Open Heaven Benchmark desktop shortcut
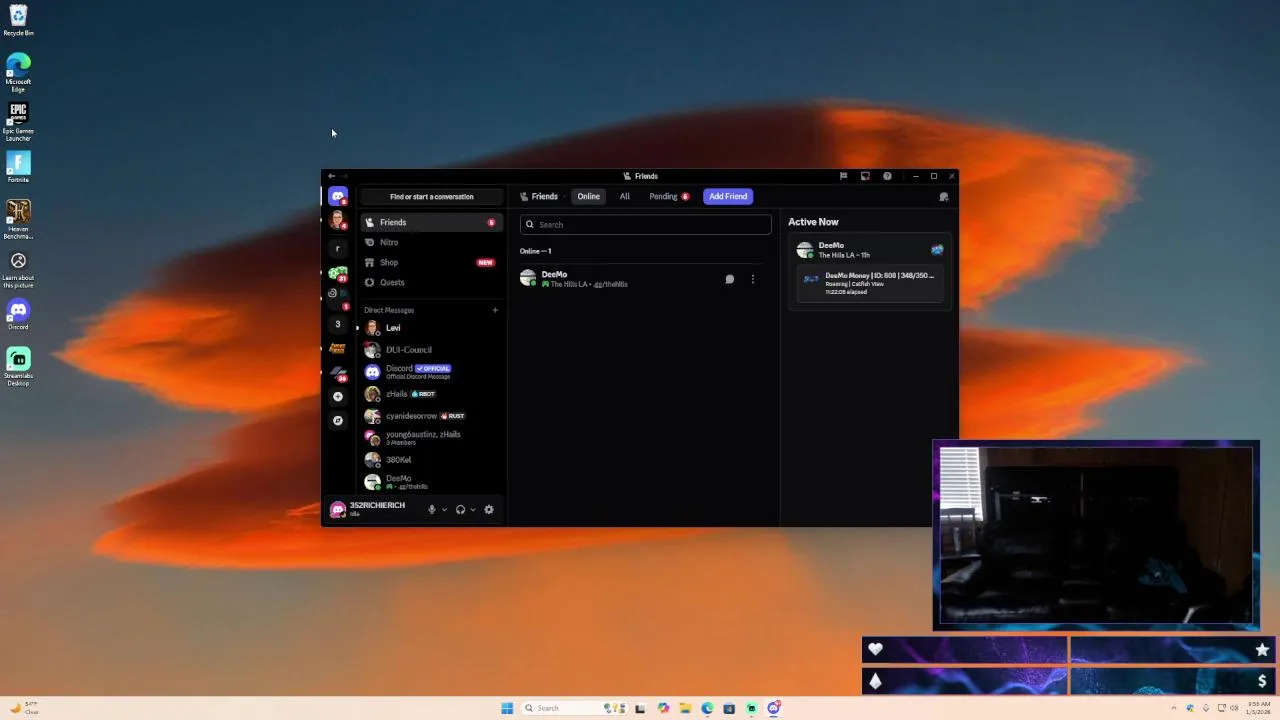This screenshot has width=1280, height=720. (x=18, y=220)
